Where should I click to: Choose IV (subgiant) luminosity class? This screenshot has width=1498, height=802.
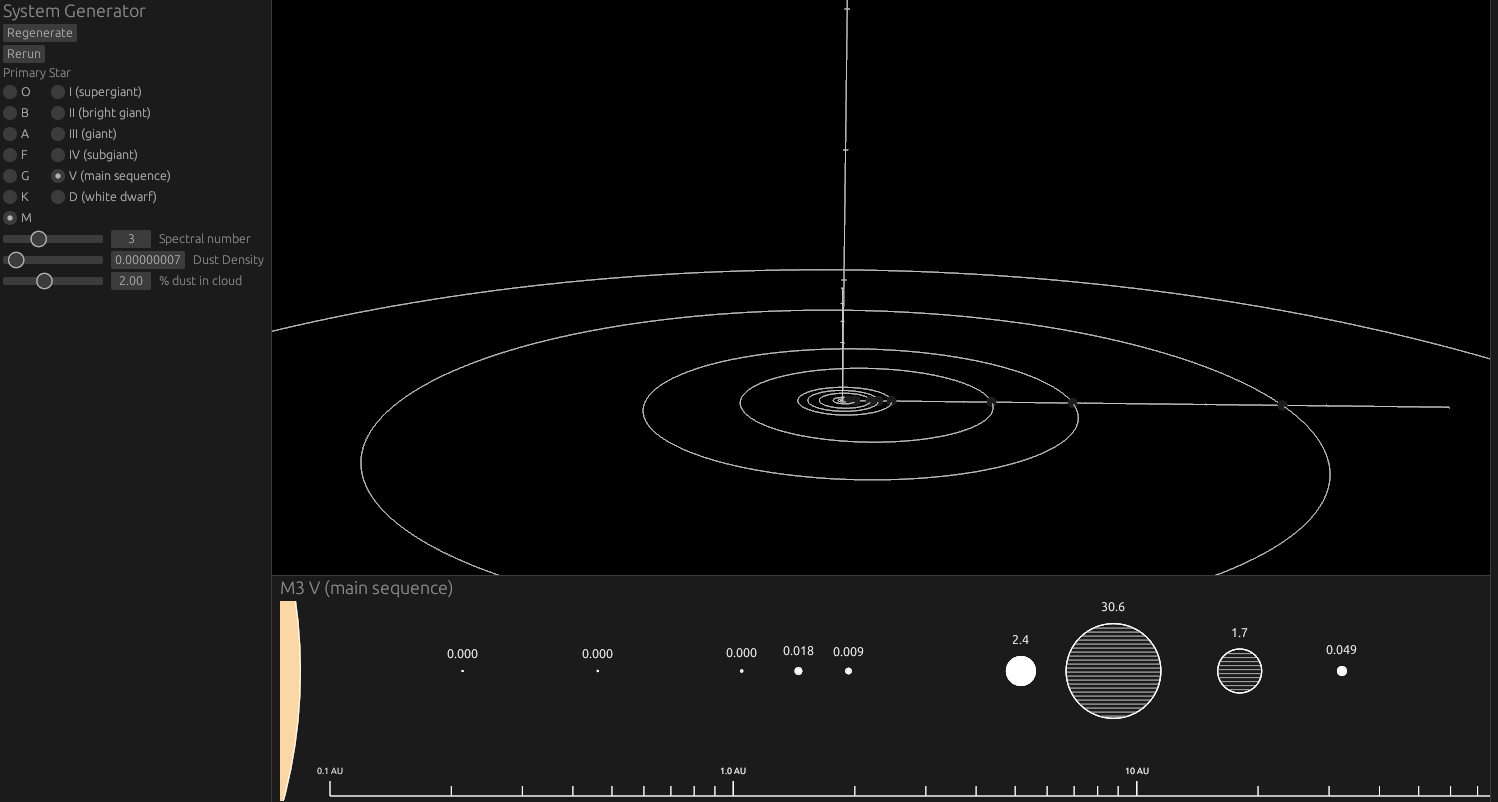58,154
